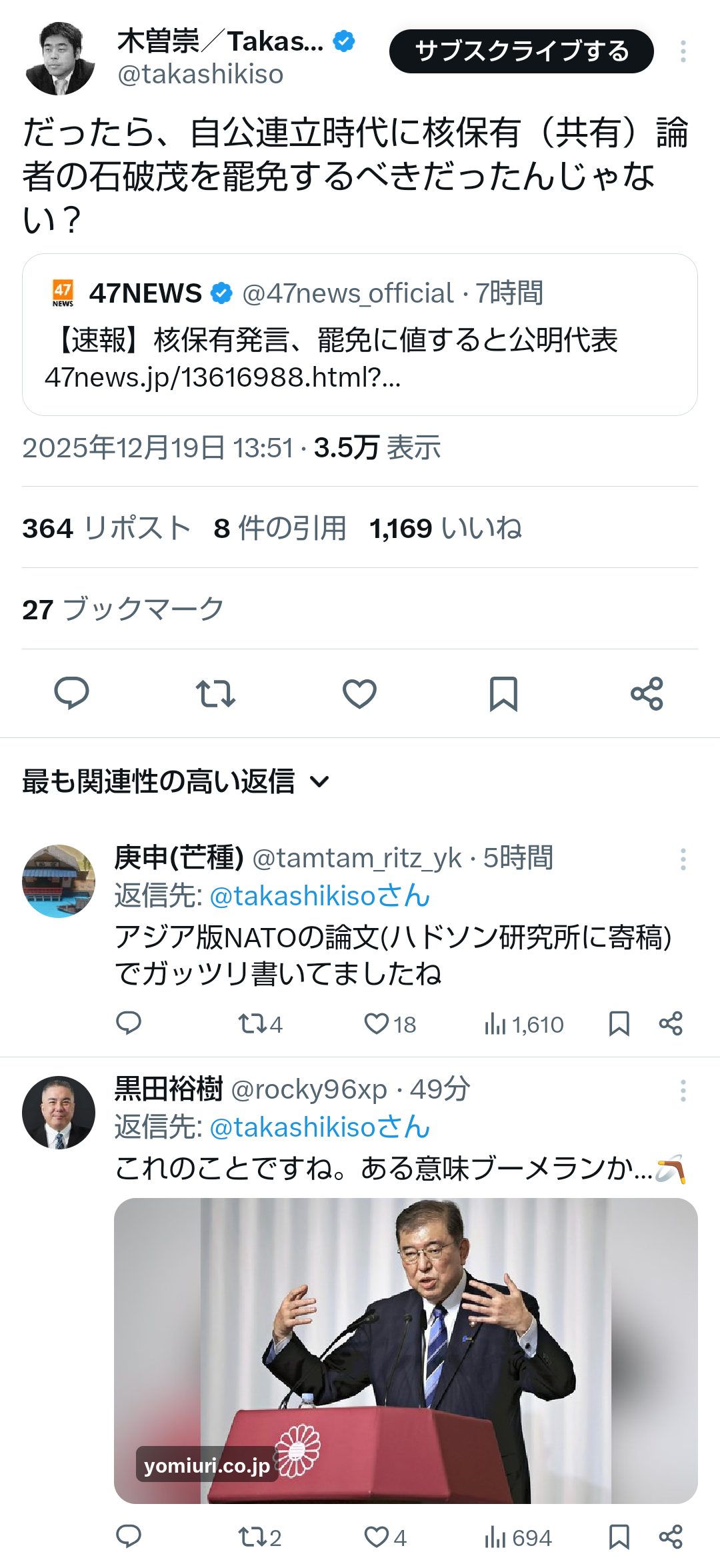This screenshot has width=720, height=1568.
Task: Bookmark the 庚申(芒種) reply
Action: 619,1023
